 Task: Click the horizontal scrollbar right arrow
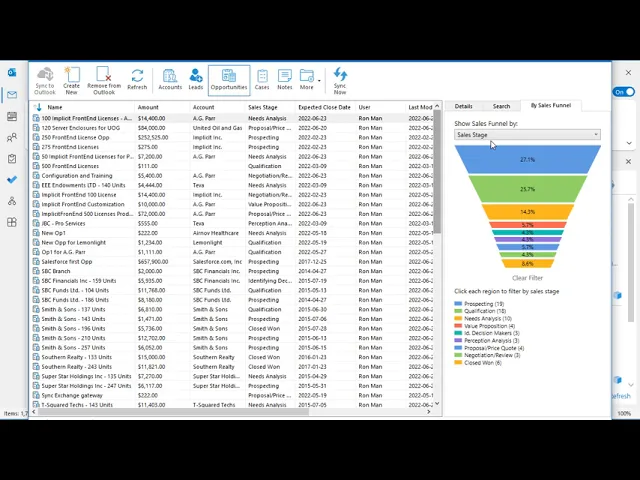(429, 412)
